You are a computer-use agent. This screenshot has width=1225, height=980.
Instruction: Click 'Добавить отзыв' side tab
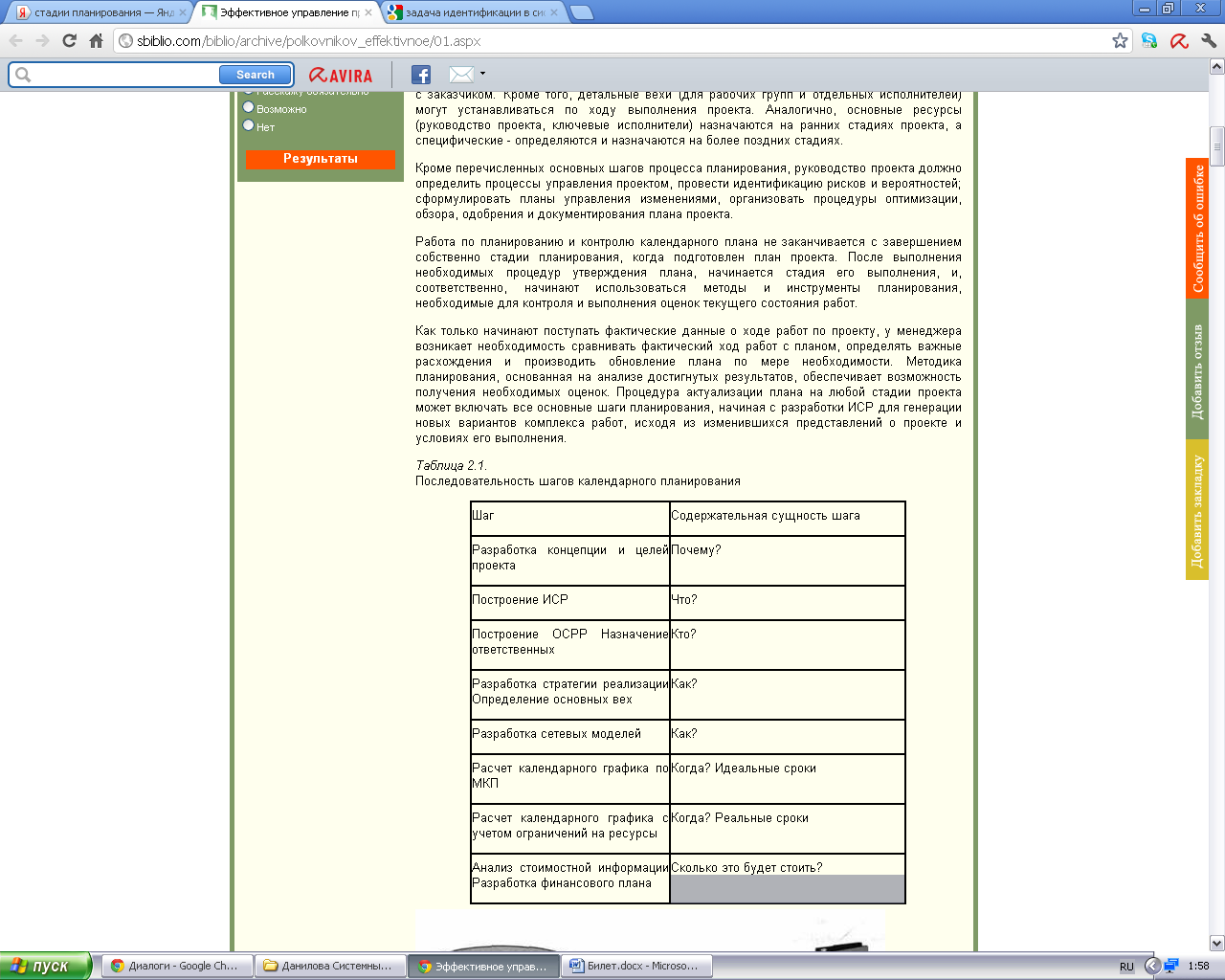pos(1197,368)
